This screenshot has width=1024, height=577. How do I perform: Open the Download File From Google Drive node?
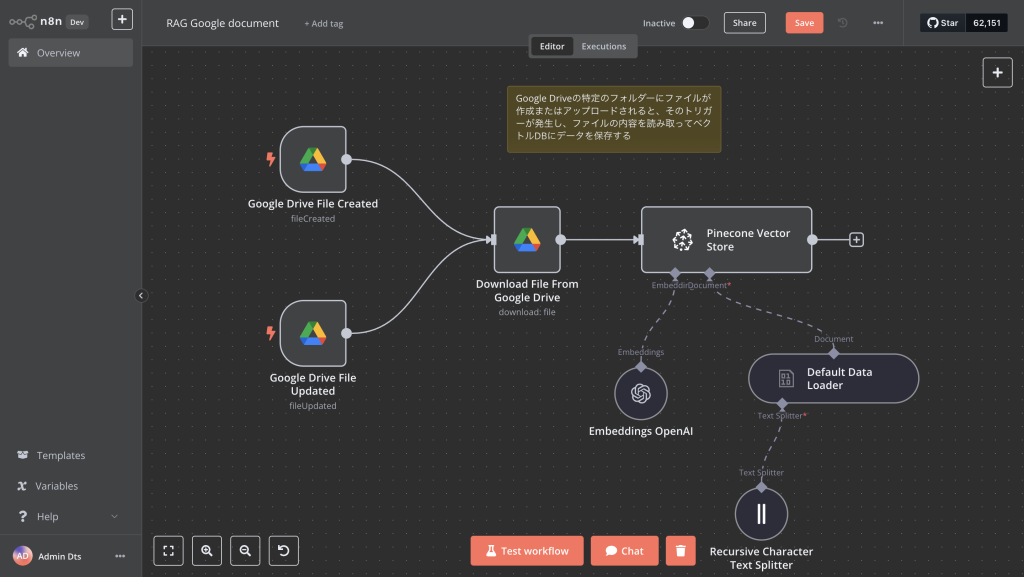527,240
